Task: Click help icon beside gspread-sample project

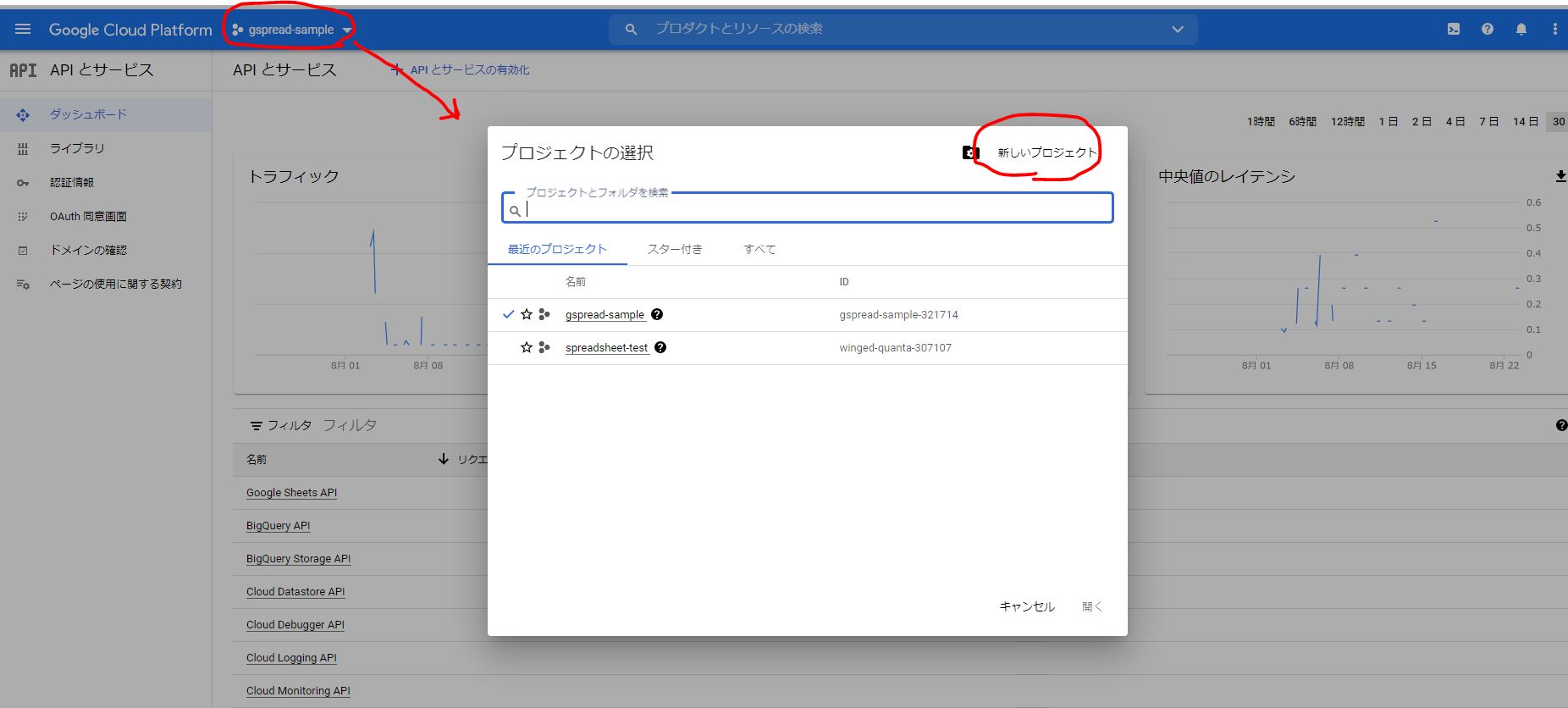Action: (x=657, y=314)
